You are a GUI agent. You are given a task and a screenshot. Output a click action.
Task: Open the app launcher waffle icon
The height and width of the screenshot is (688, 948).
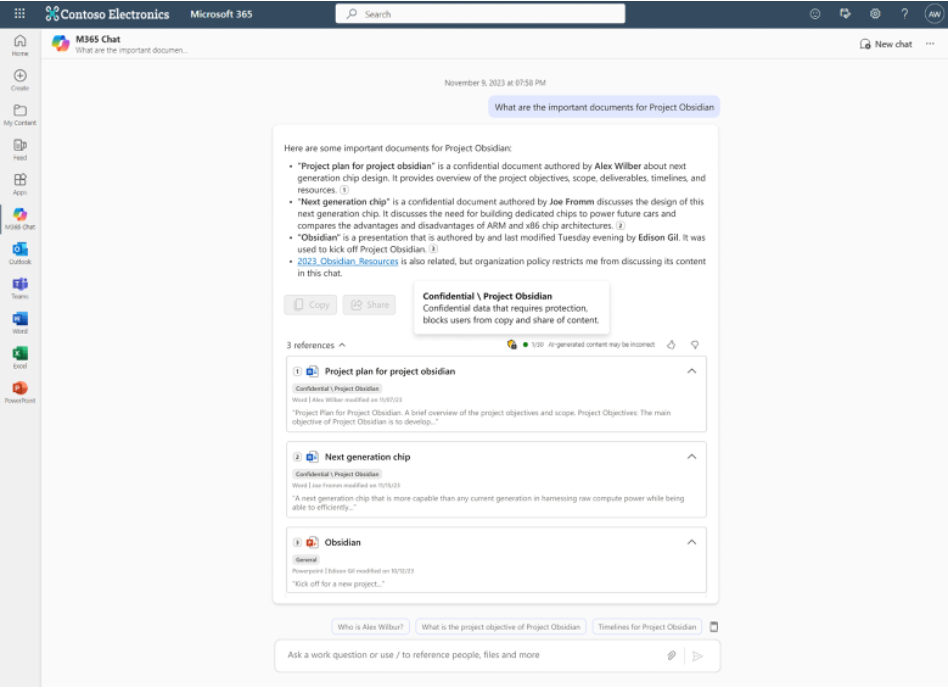click(x=19, y=13)
